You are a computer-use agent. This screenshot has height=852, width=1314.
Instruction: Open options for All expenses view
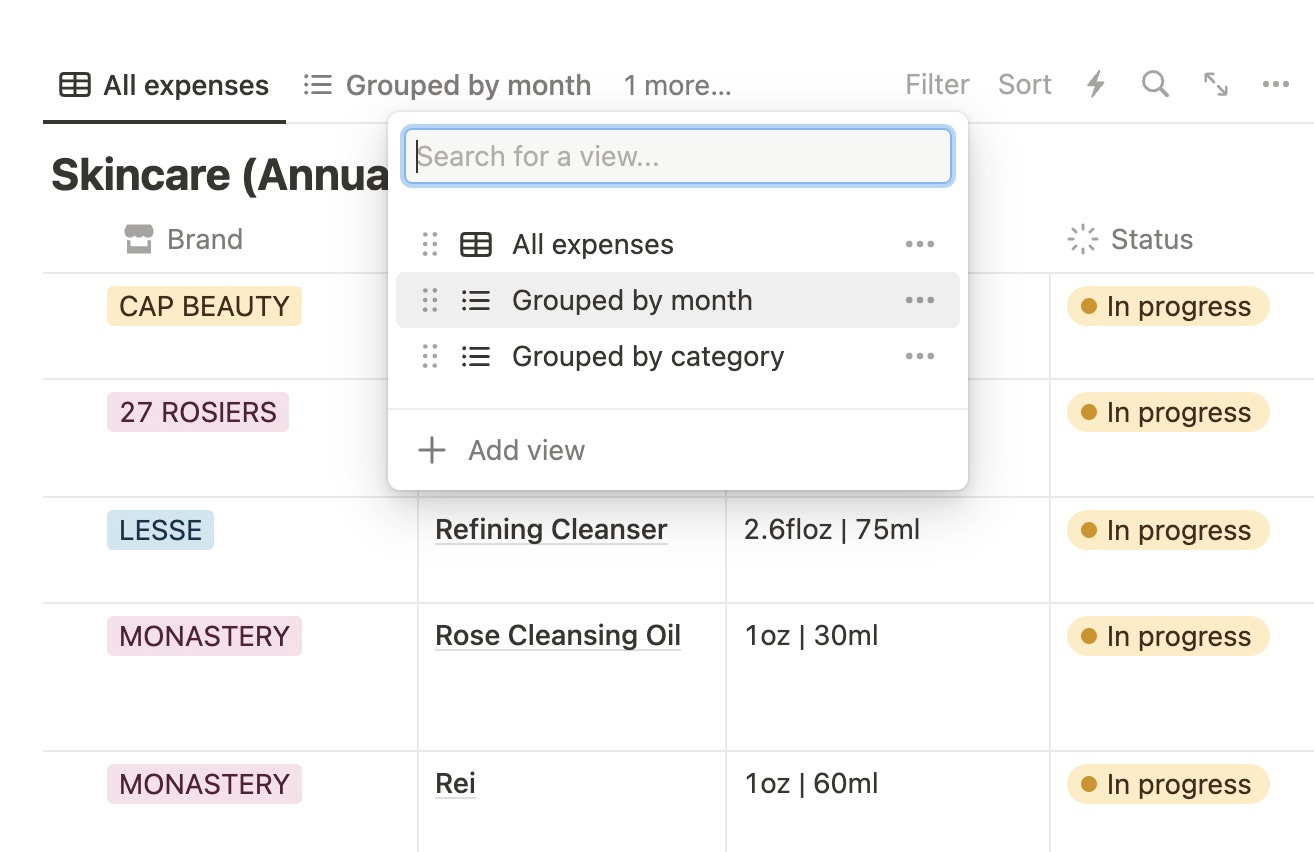[919, 244]
